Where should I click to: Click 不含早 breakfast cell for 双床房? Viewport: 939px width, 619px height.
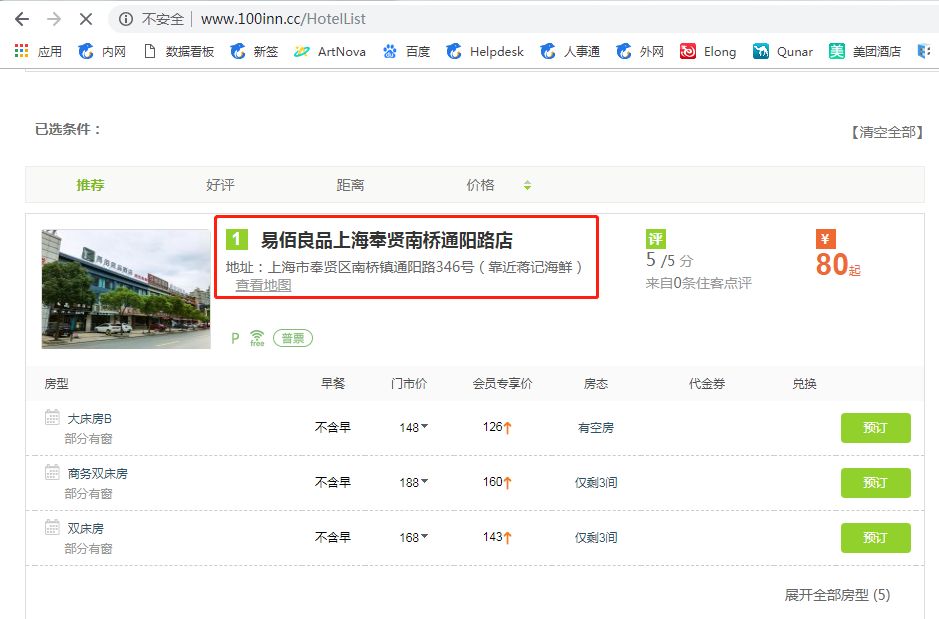(333, 537)
